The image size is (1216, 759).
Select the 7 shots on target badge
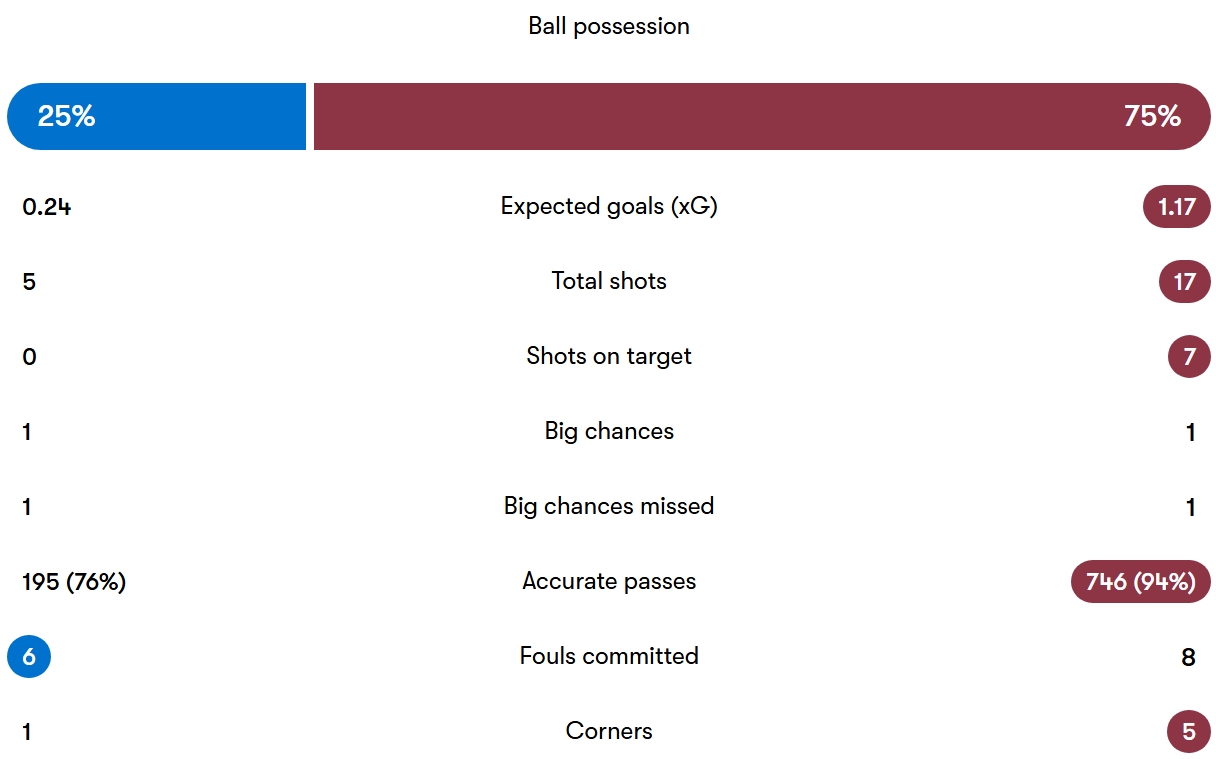tap(1189, 357)
